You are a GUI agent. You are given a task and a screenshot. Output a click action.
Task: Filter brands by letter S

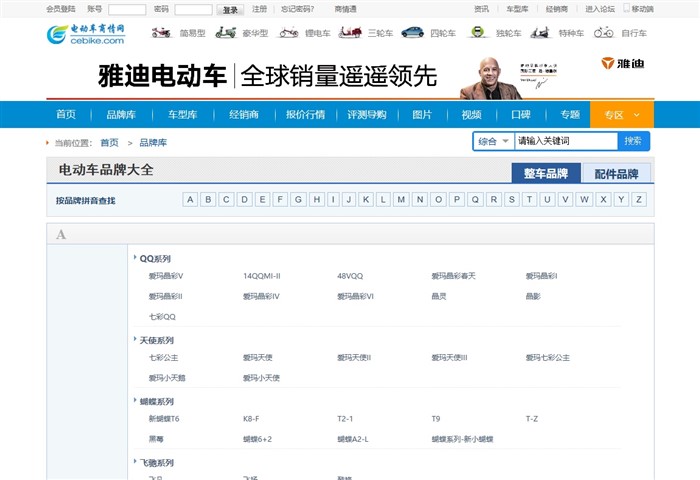[512, 200]
